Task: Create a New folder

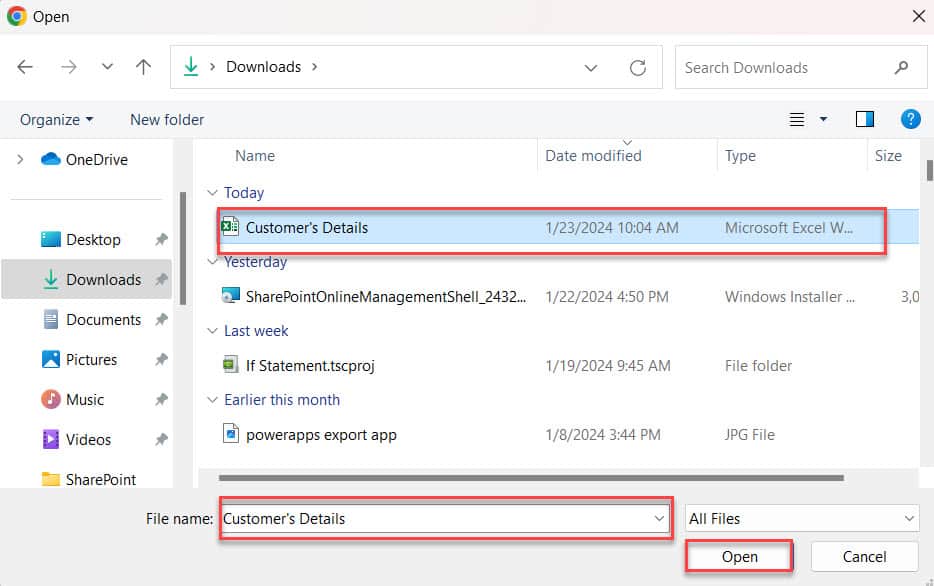Action: (x=167, y=120)
